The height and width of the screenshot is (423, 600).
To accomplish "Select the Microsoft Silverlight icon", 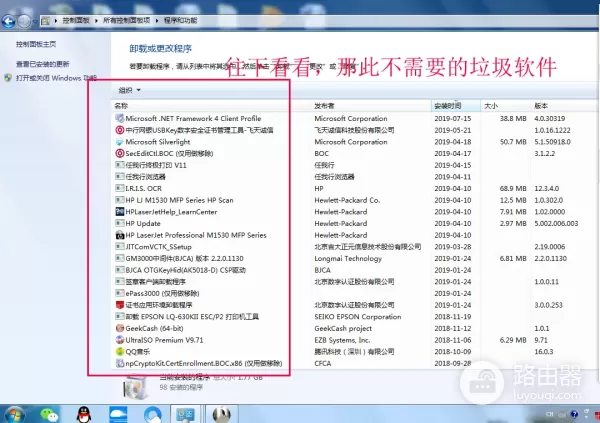I will tap(120, 142).
